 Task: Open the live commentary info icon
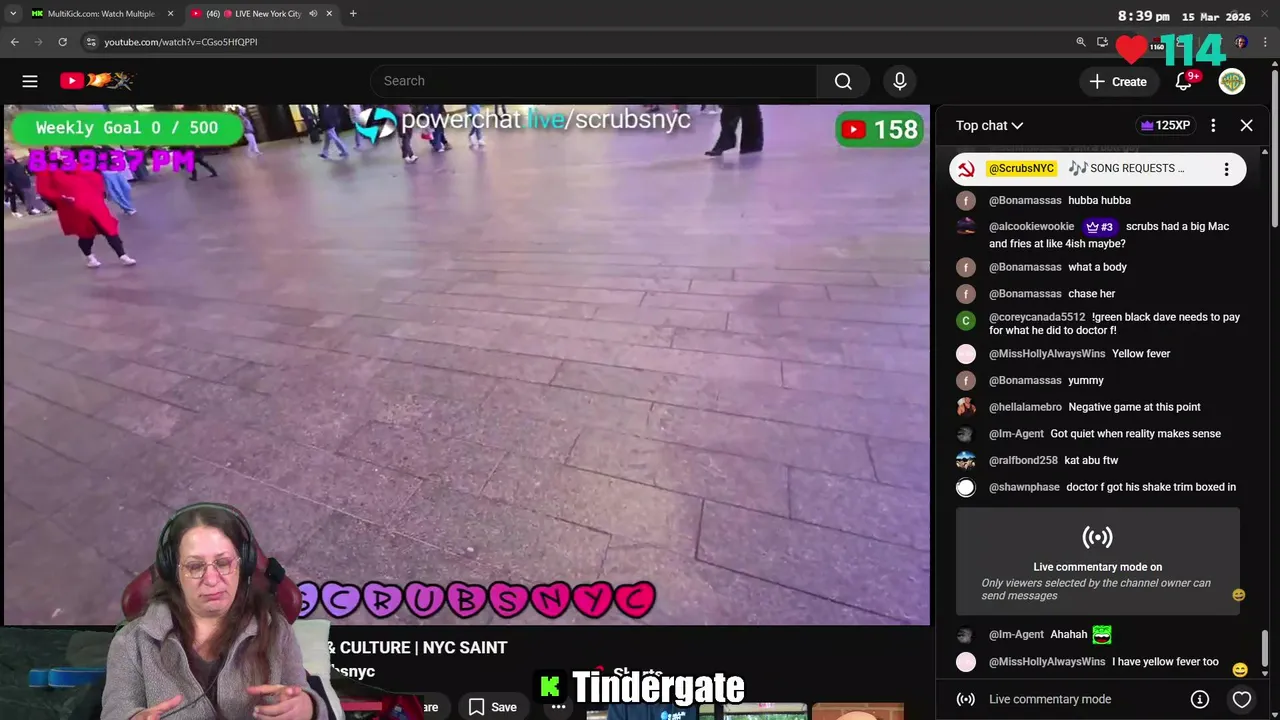[x=1200, y=699]
